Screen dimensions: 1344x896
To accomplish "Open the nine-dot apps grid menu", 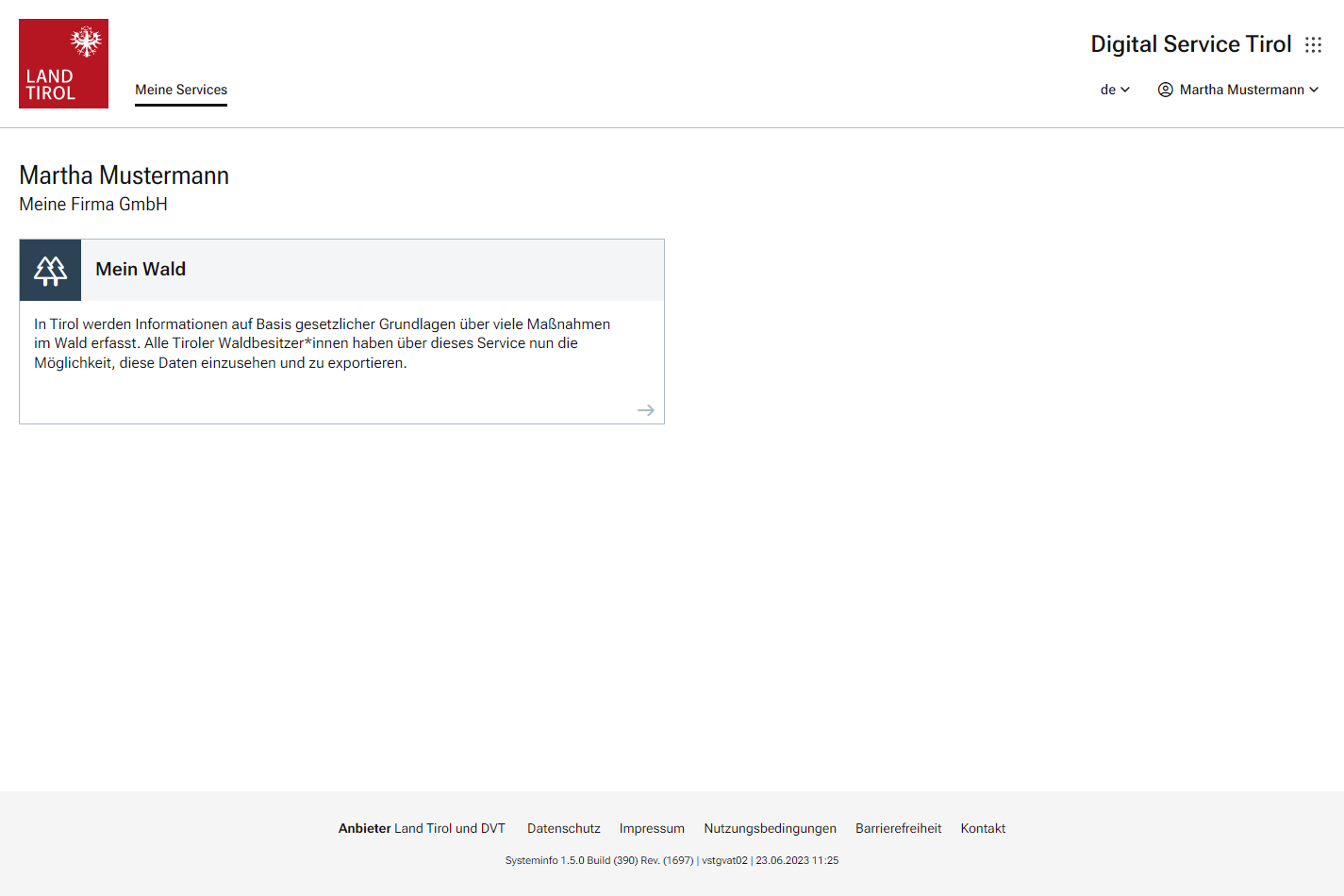I will [x=1313, y=45].
